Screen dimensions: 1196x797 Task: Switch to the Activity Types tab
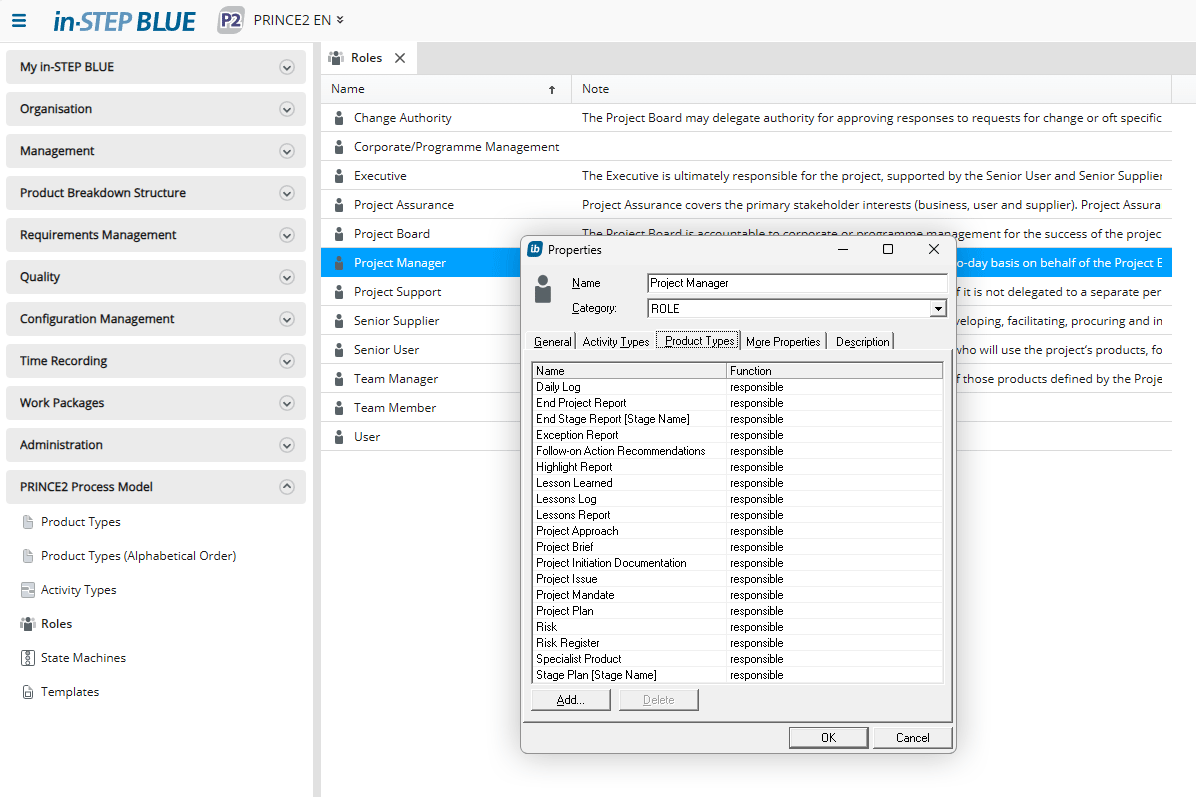click(x=616, y=342)
